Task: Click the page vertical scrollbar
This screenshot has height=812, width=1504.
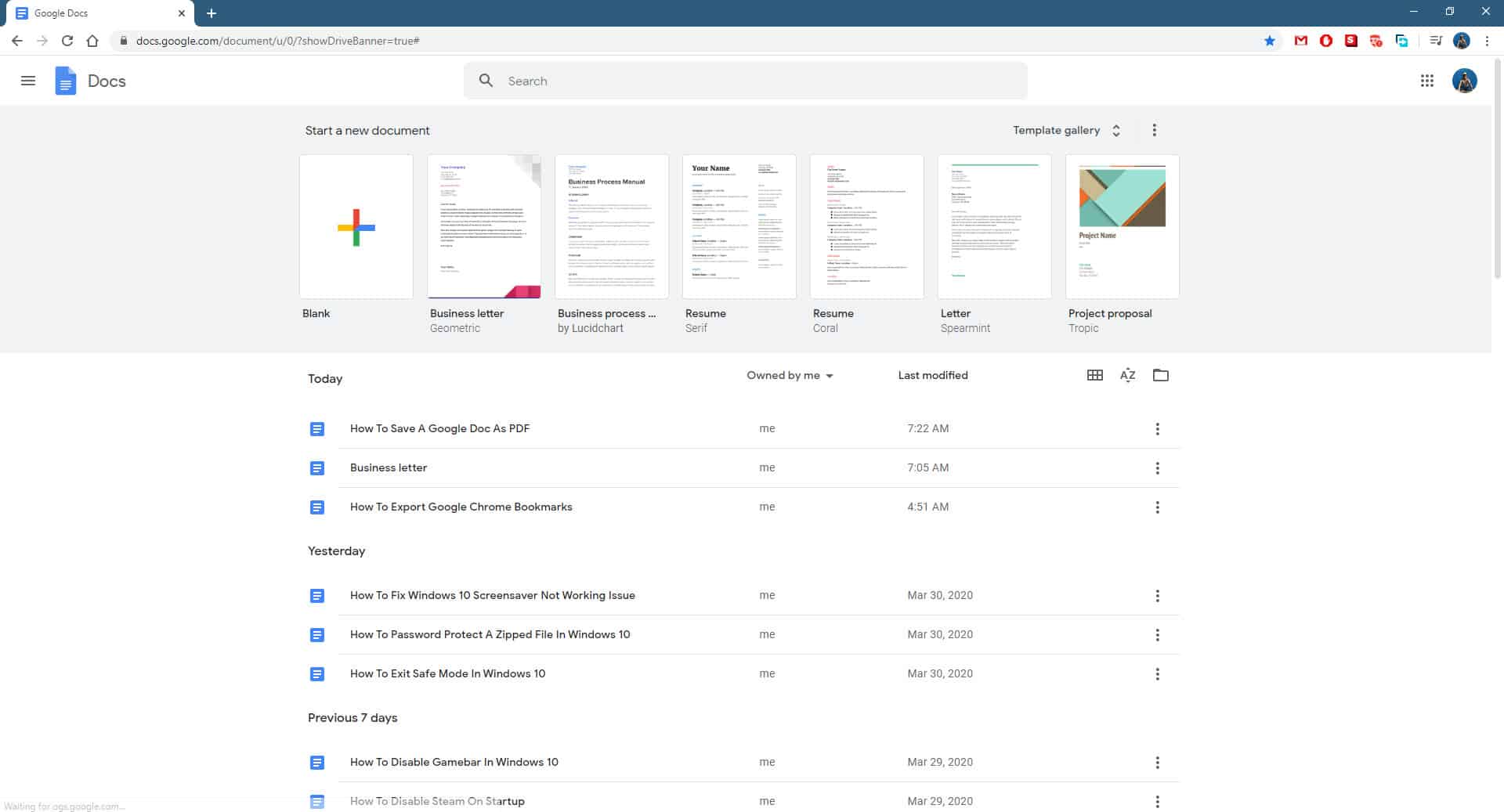Action: tap(1498, 167)
